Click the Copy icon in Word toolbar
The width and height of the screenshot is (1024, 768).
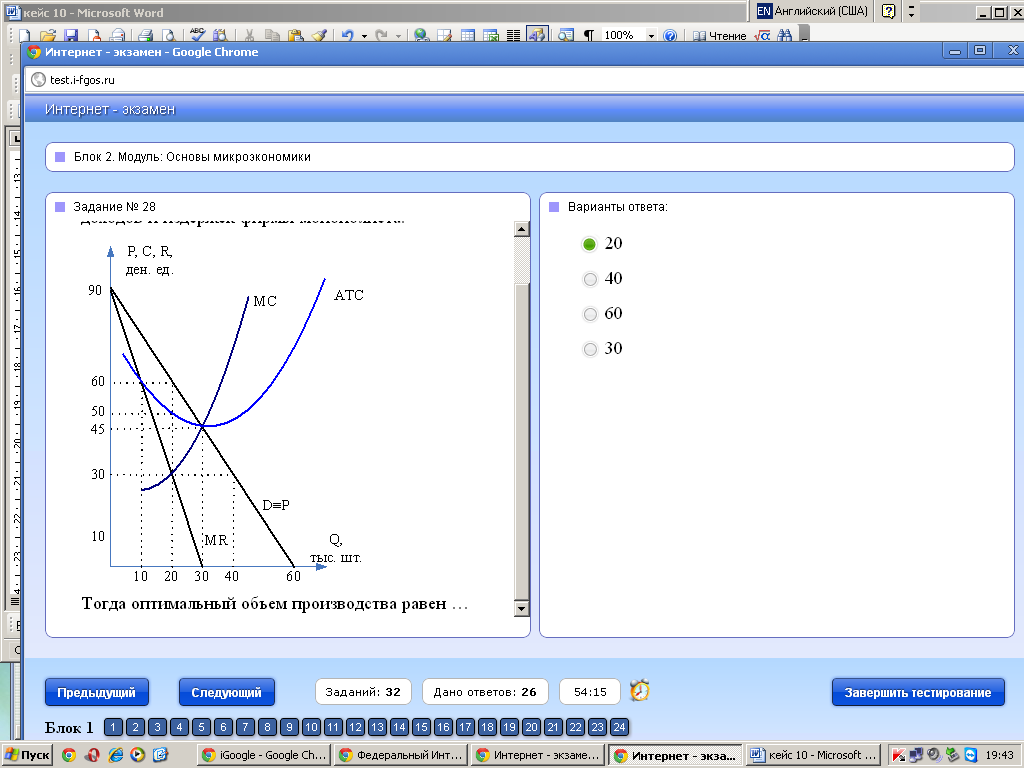[272, 35]
